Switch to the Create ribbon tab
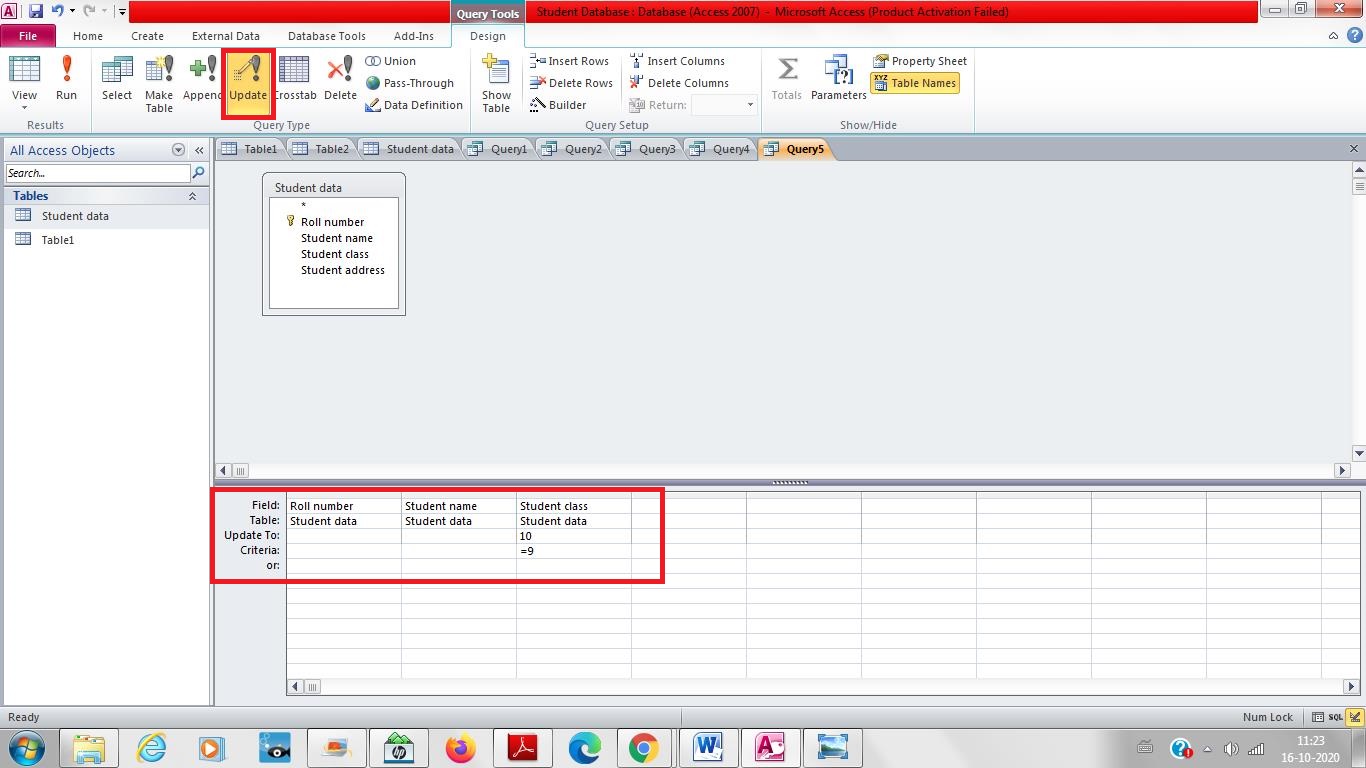This screenshot has height=768, width=1366. pos(147,36)
